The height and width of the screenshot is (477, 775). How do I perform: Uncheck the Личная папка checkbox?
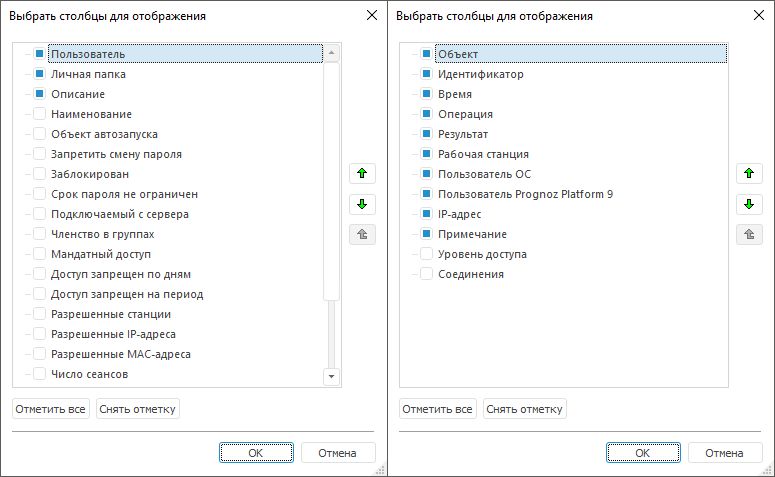(x=40, y=74)
